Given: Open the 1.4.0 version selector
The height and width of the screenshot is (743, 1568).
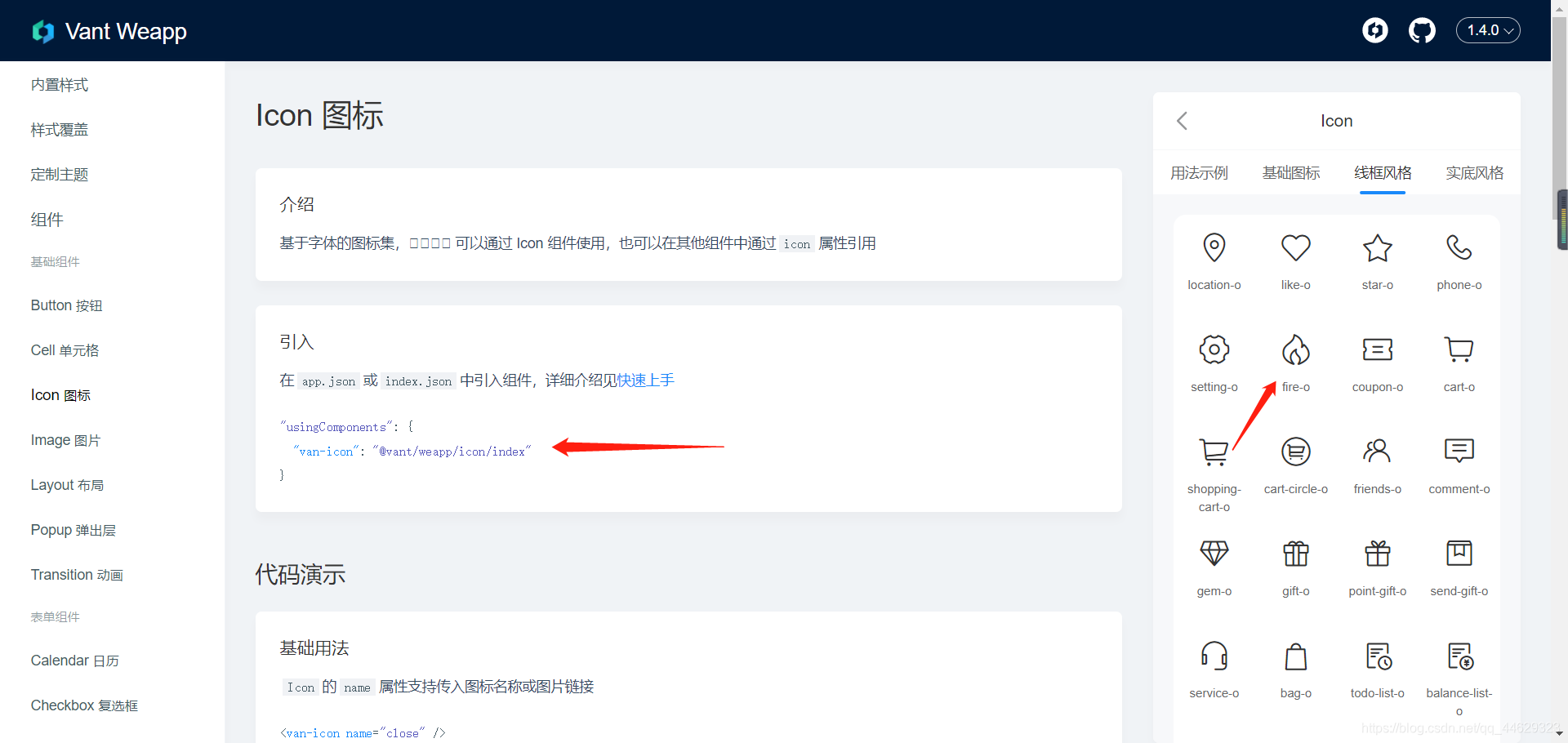Looking at the screenshot, I should 1488,30.
